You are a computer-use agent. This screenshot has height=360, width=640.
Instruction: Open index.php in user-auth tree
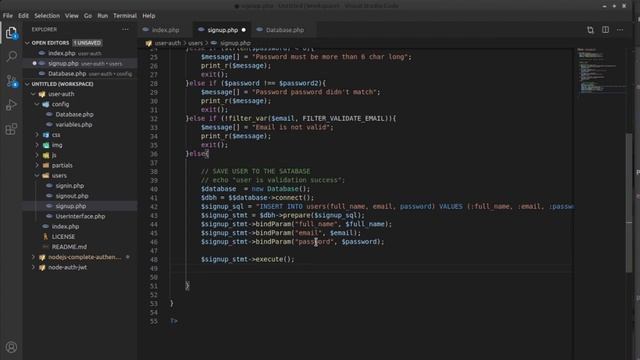80,227
